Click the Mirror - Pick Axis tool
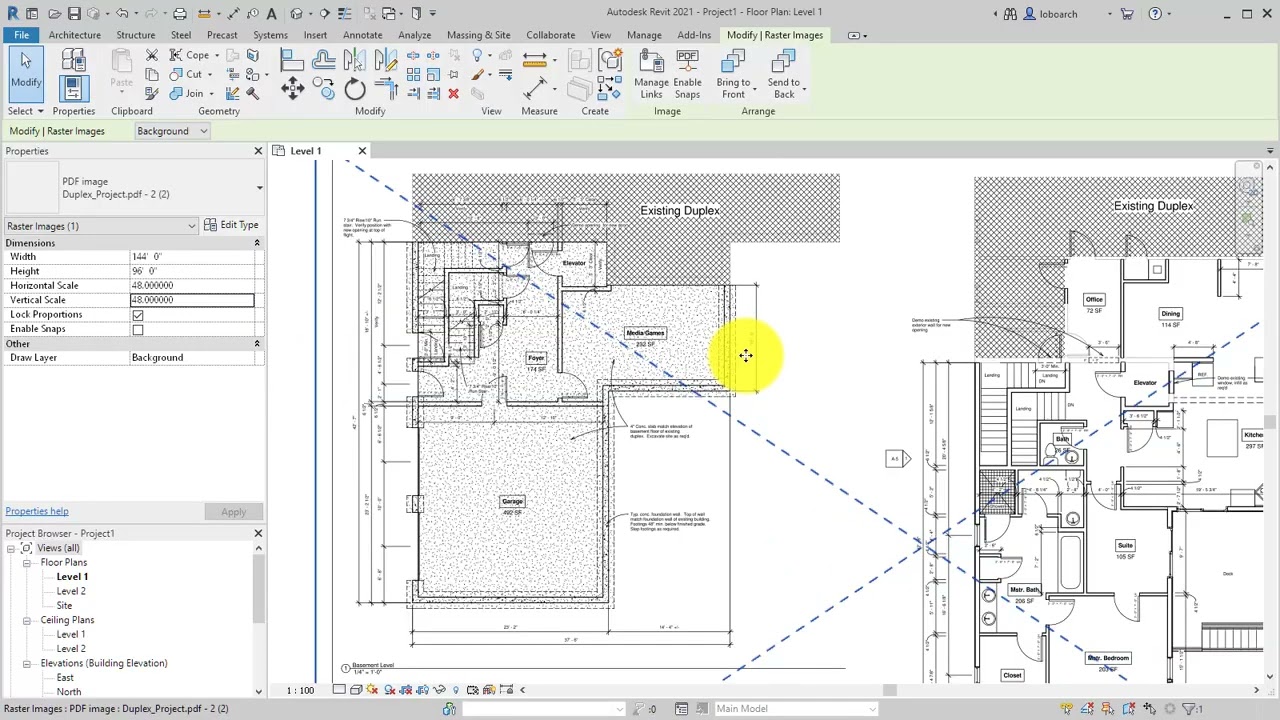 point(354,61)
